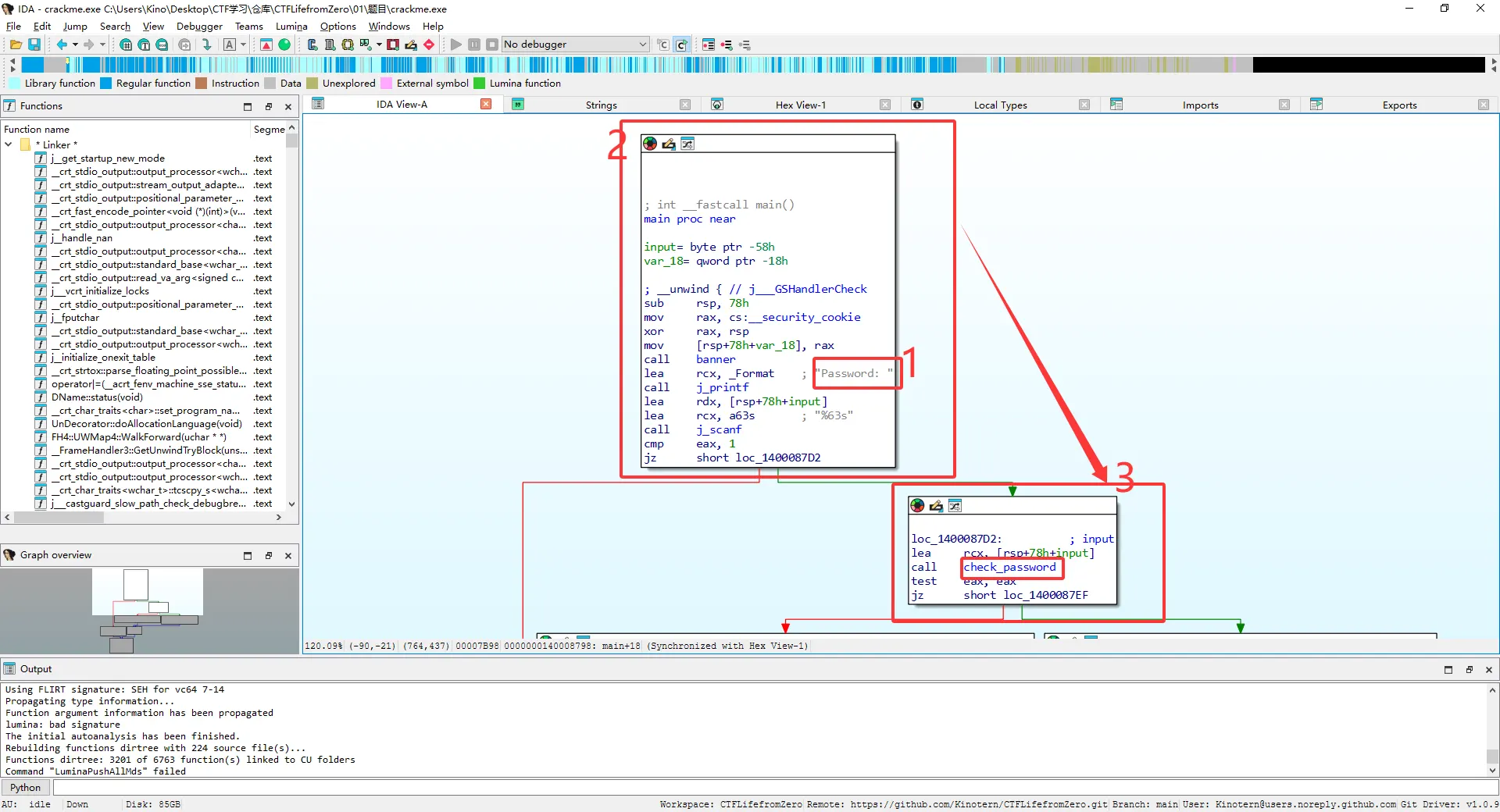
Task: Click the Python command input field
Action: (774, 787)
